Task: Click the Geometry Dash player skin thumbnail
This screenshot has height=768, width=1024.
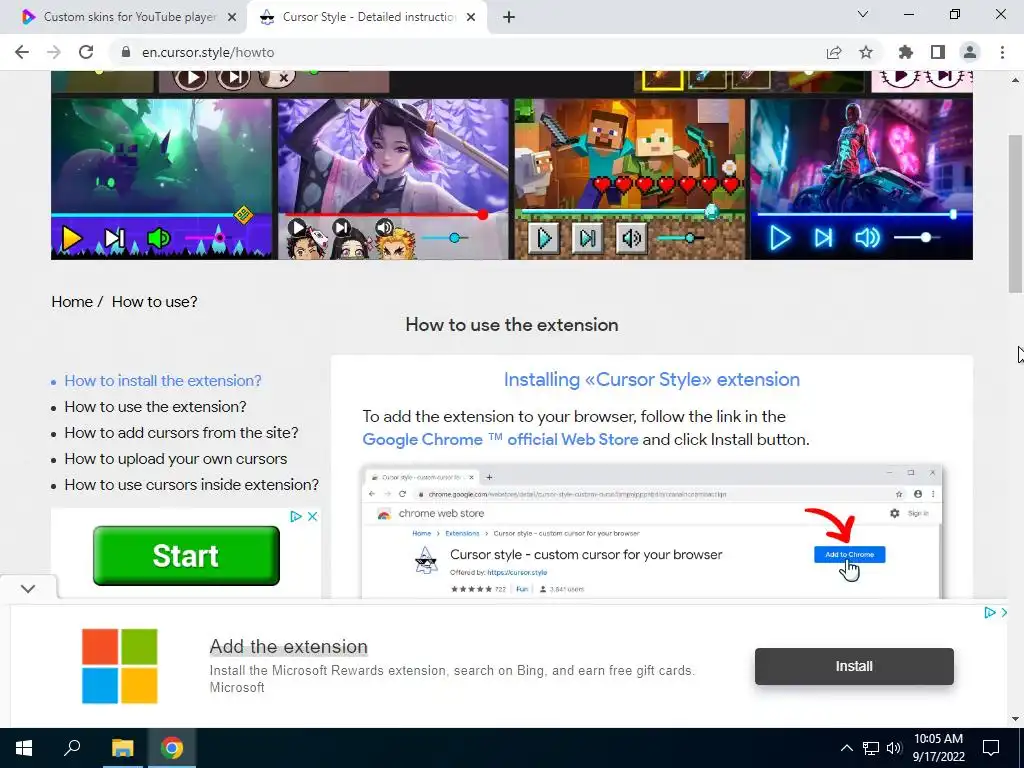Action: (x=161, y=179)
